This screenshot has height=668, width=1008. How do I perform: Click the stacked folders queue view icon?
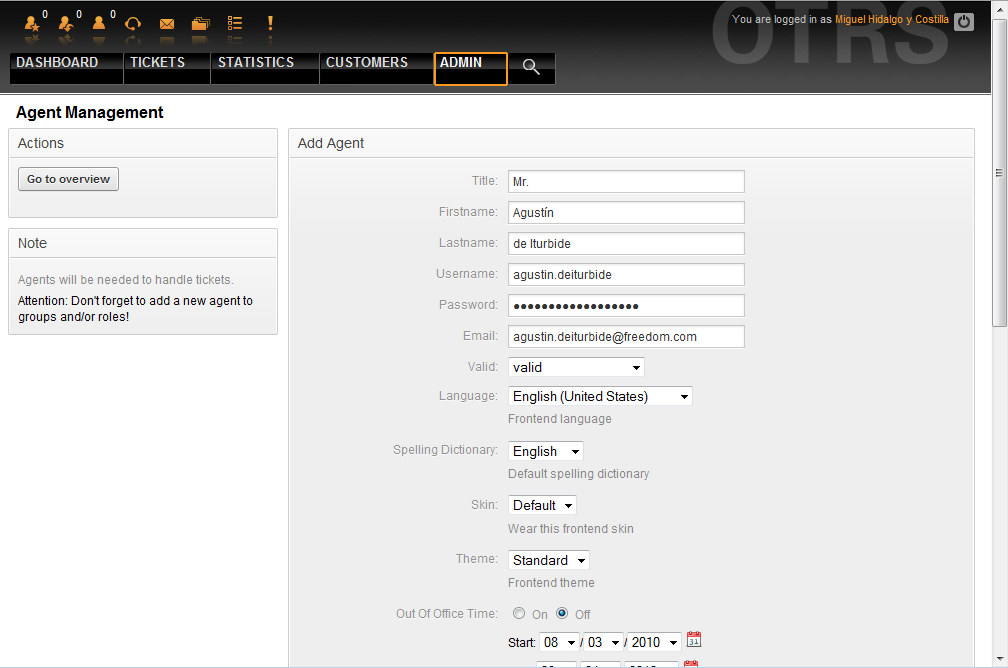point(201,23)
